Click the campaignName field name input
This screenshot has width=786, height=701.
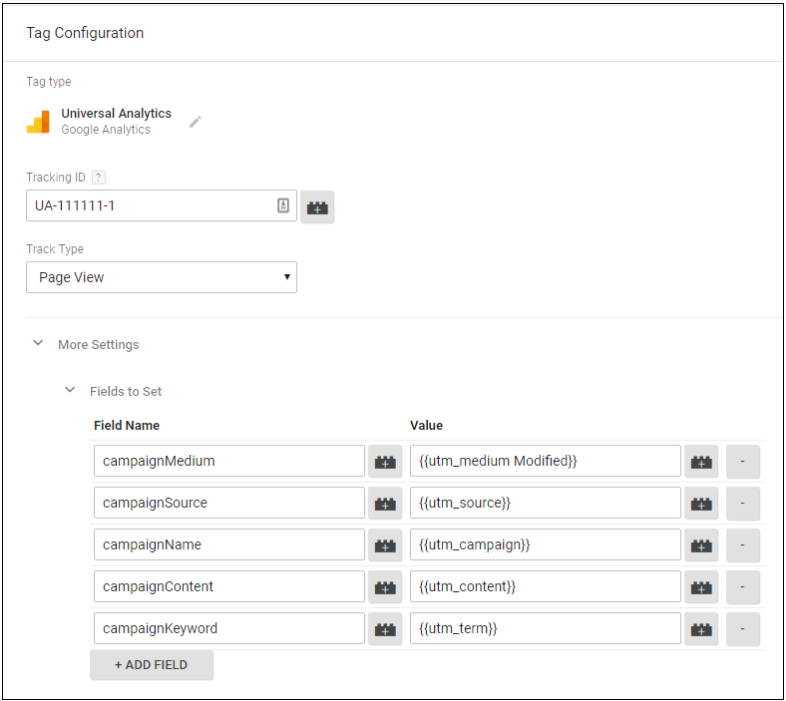(x=229, y=545)
